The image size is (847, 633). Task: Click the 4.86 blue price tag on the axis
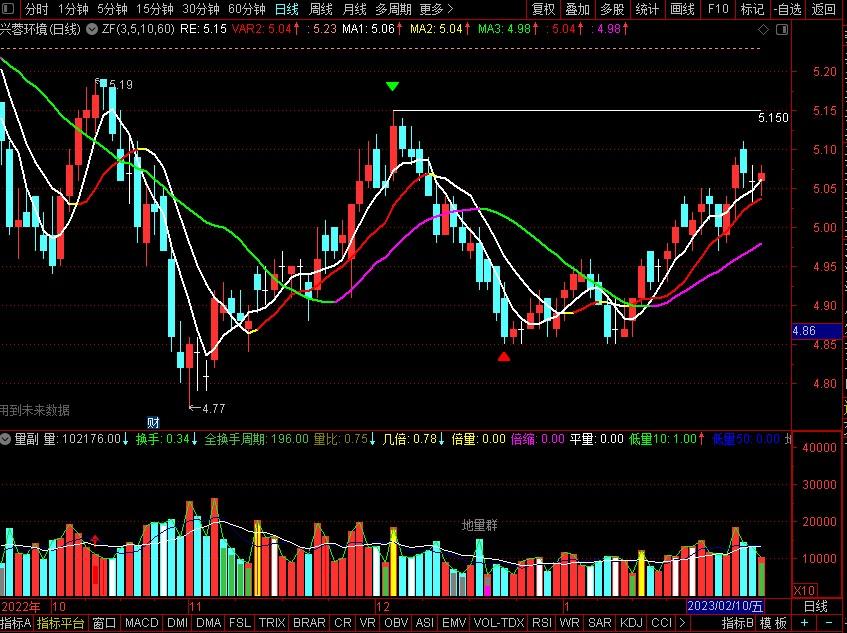click(818, 331)
